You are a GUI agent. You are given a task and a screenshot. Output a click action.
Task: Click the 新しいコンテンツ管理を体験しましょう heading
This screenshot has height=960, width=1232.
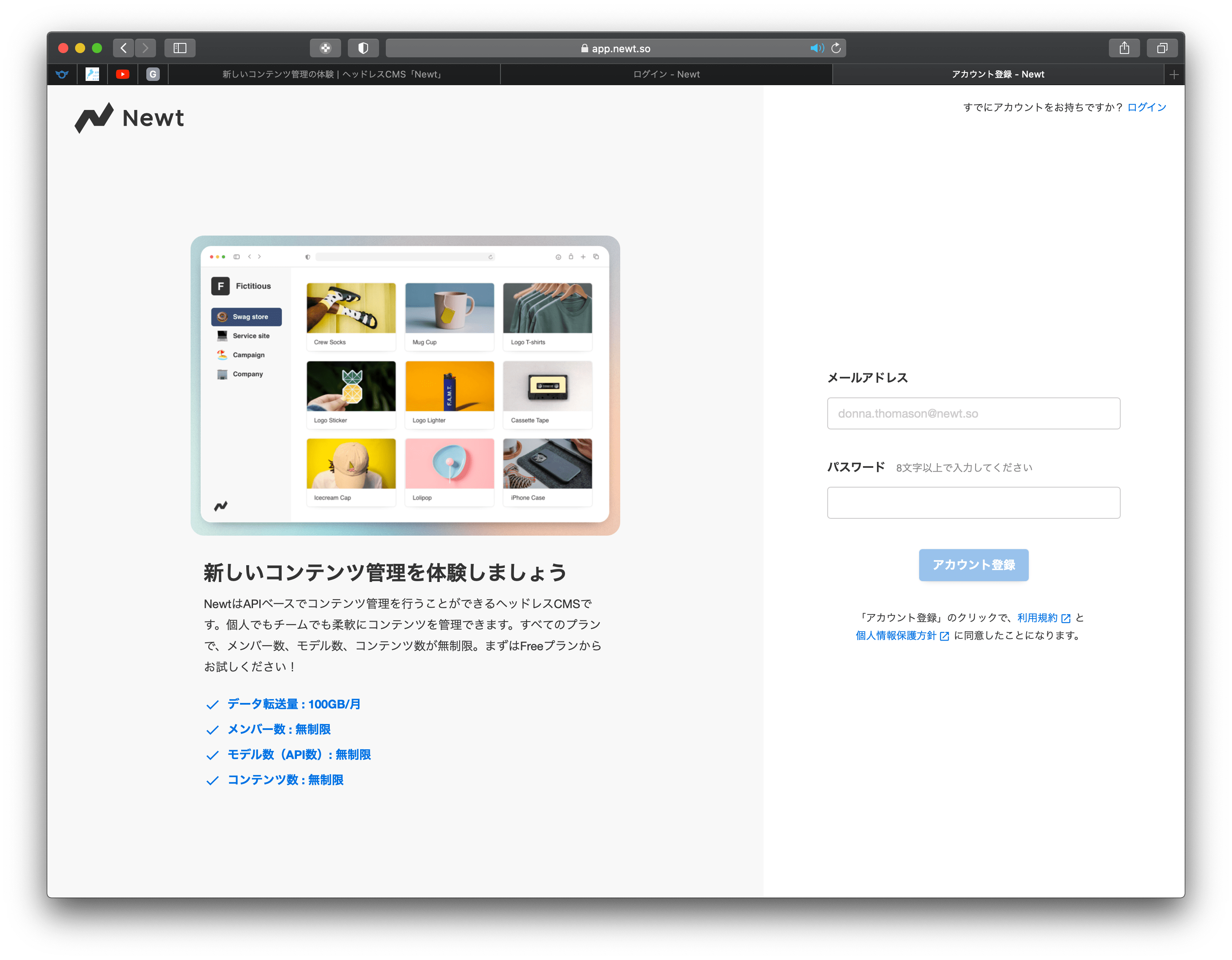pos(385,572)
